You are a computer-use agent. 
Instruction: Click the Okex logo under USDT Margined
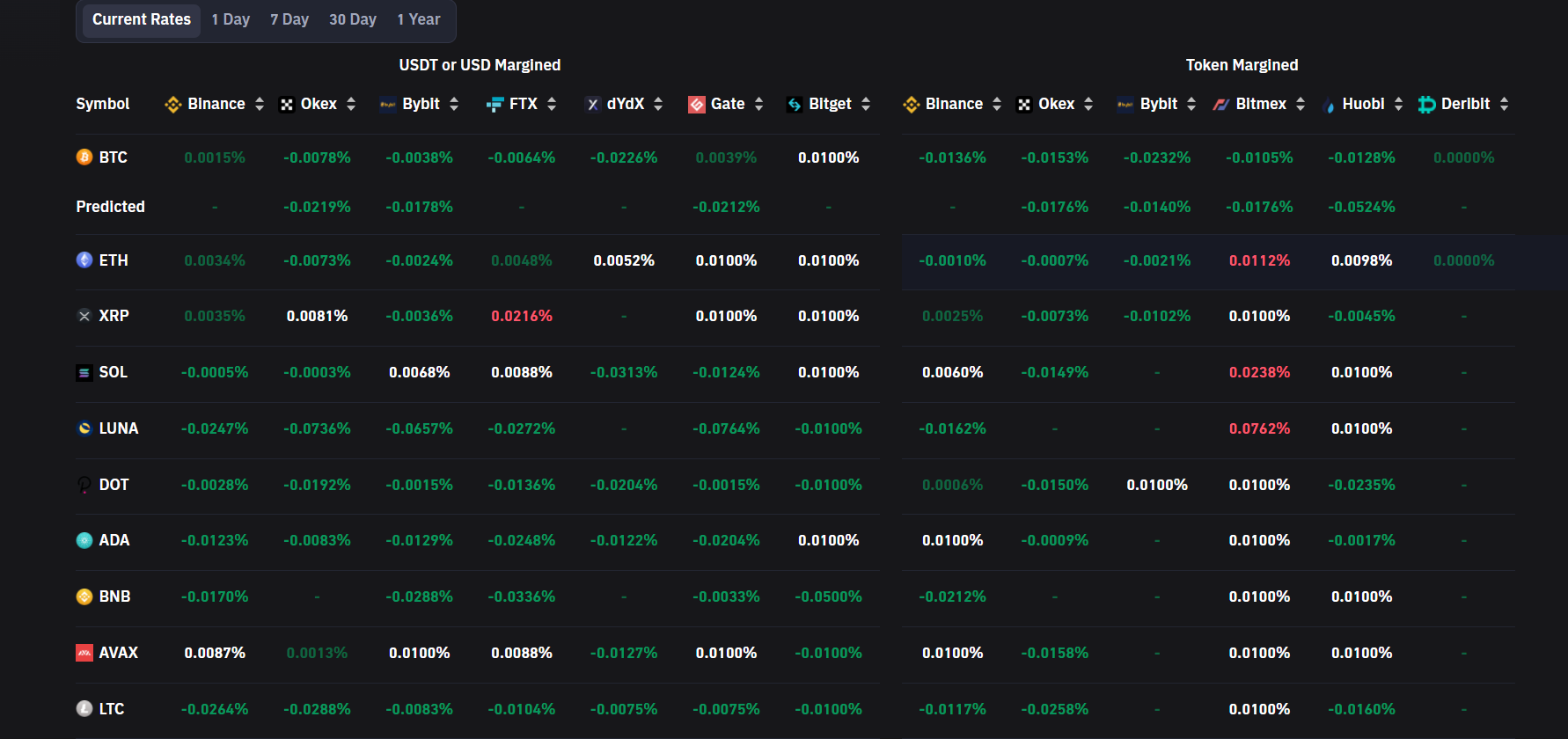[x=287, y=105]
